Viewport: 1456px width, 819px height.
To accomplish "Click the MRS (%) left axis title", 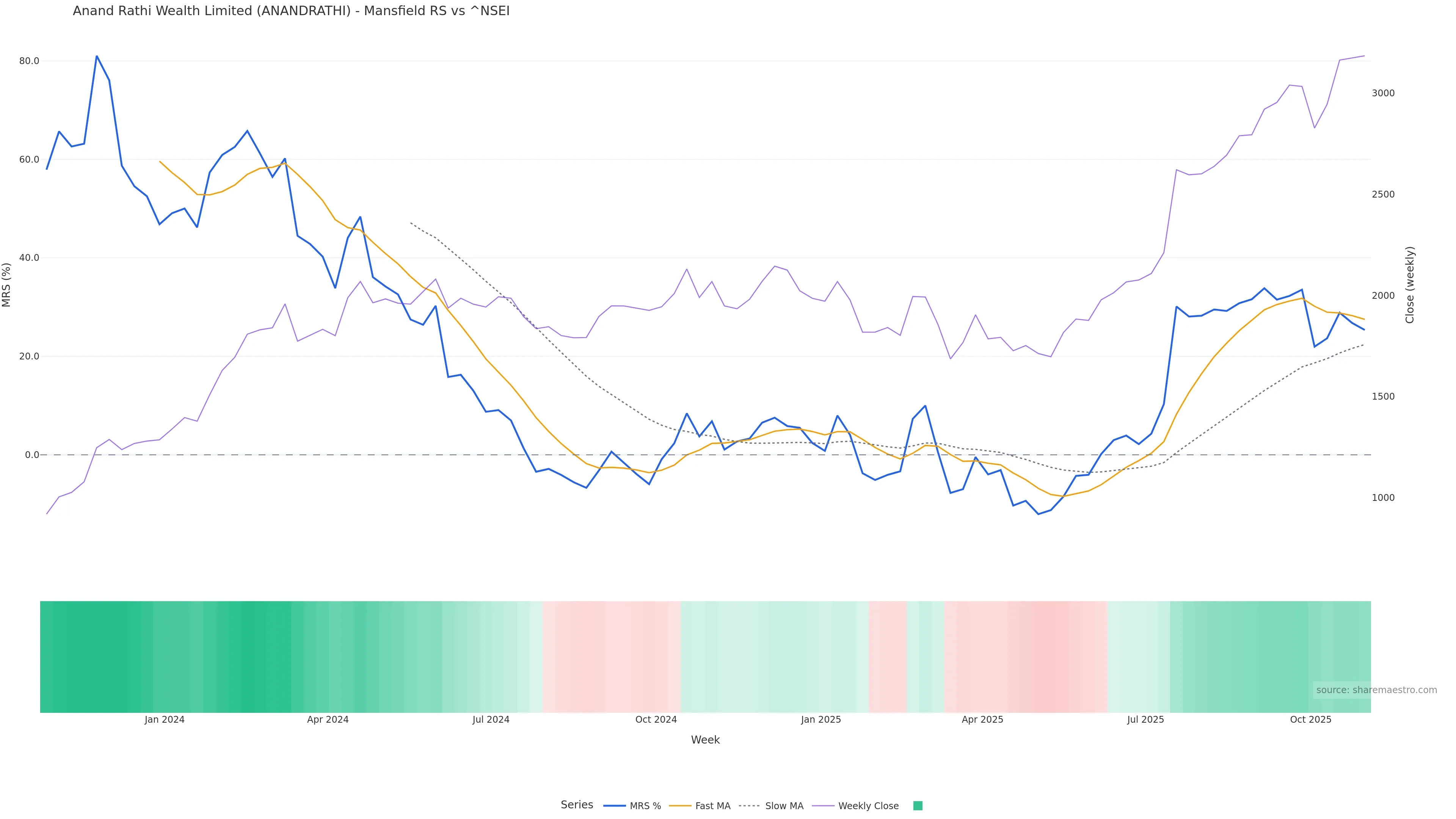I will pyautogui.click(x=7, y=284).
